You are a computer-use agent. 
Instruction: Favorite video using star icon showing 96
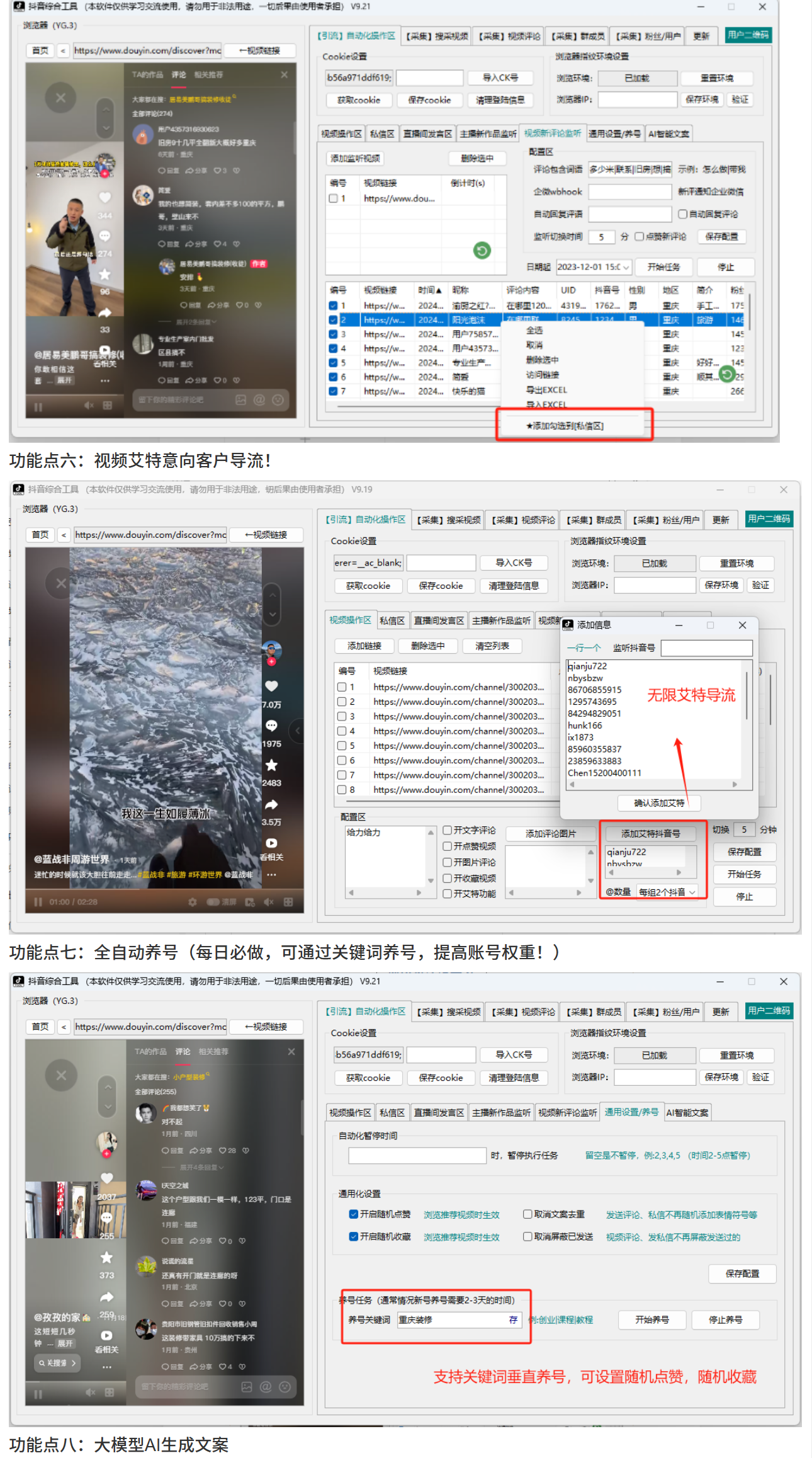104,274
